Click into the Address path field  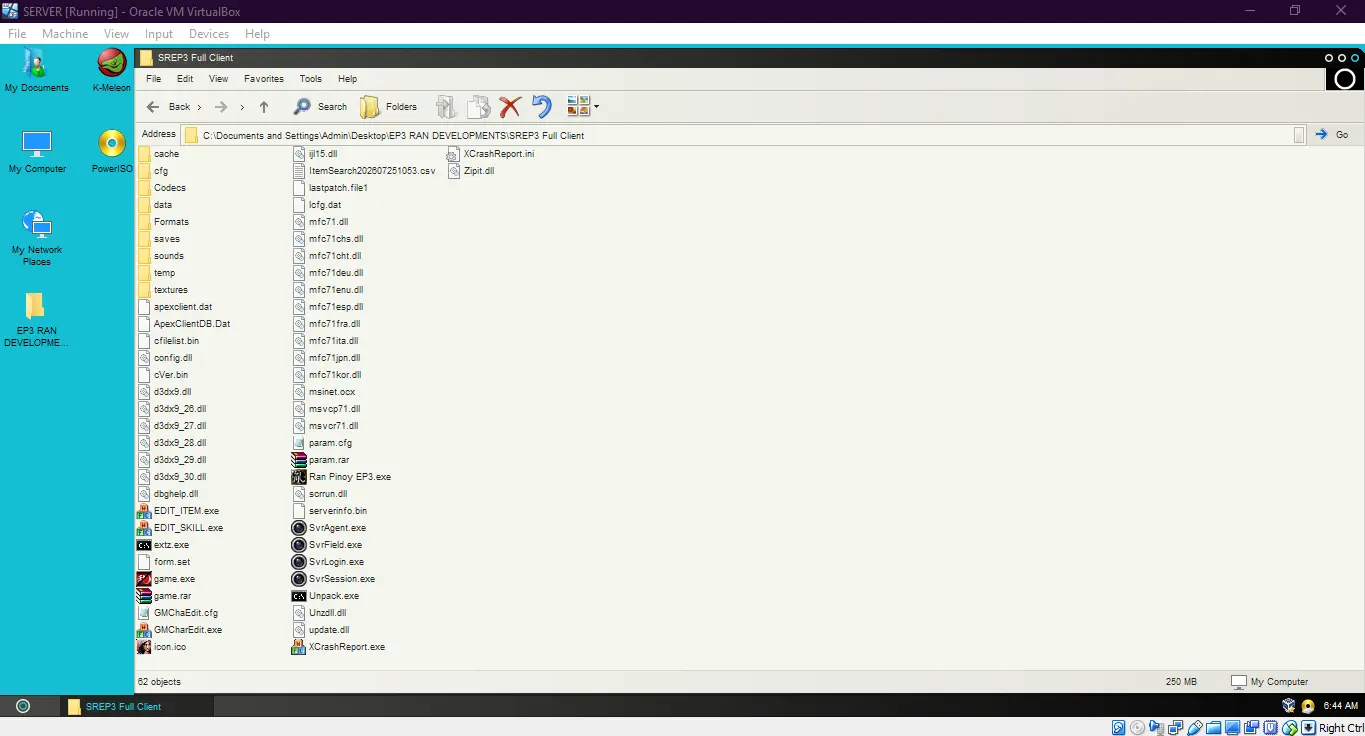744,135
